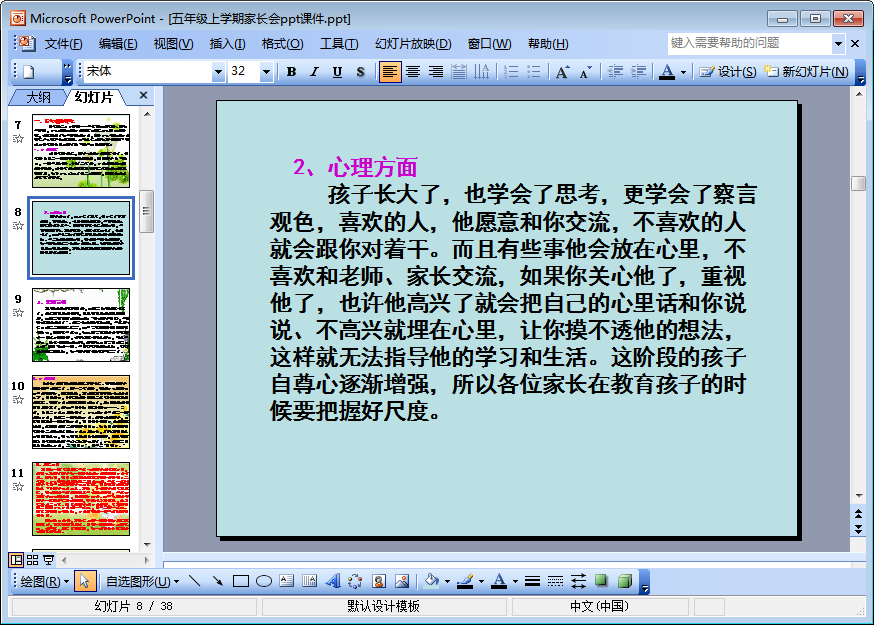Click the help question input box
Image resolution: width=874 pixels, height=625 pixels.
750,43
